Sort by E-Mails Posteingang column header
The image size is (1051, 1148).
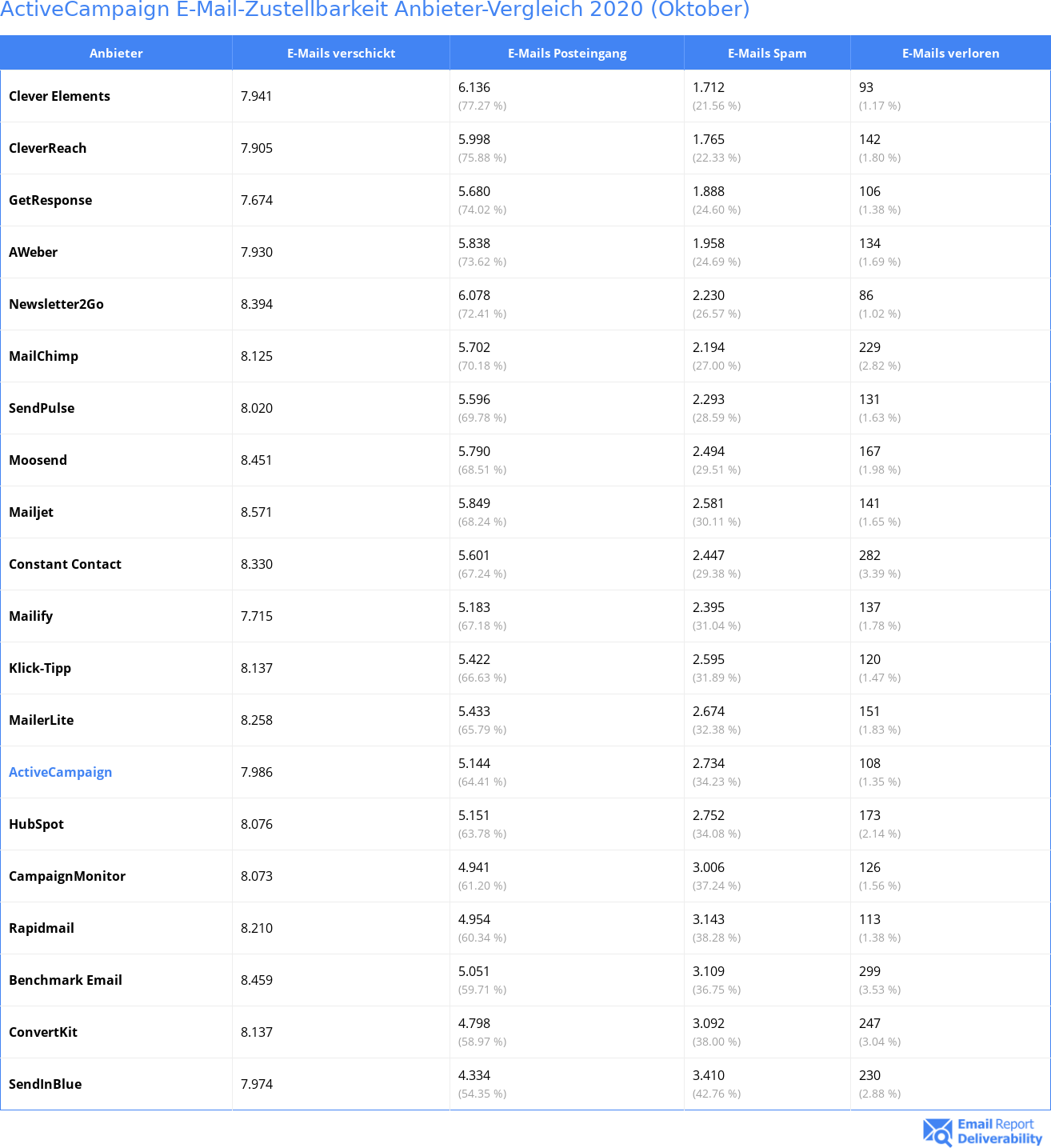tap(567, 53)
